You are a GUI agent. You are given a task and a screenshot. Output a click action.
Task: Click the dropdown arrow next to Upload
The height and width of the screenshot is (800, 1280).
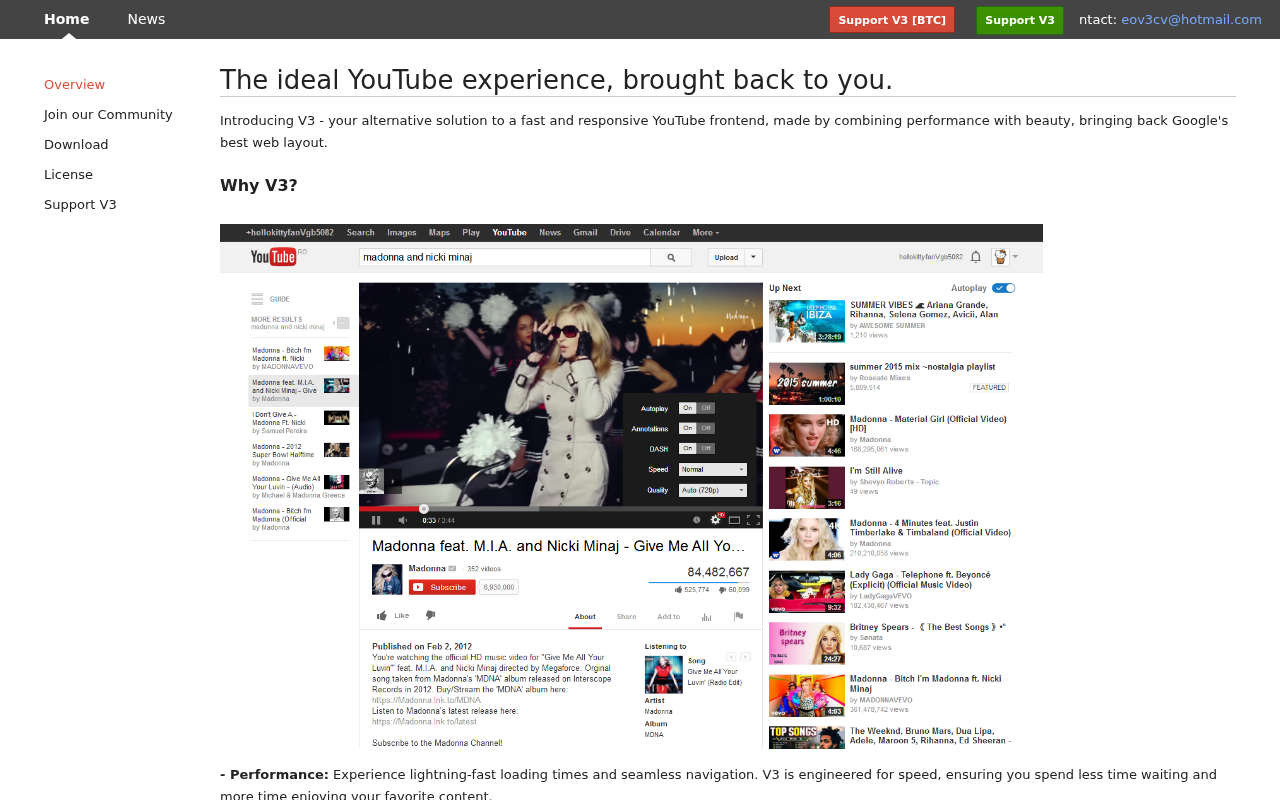(x=753, y=257)
